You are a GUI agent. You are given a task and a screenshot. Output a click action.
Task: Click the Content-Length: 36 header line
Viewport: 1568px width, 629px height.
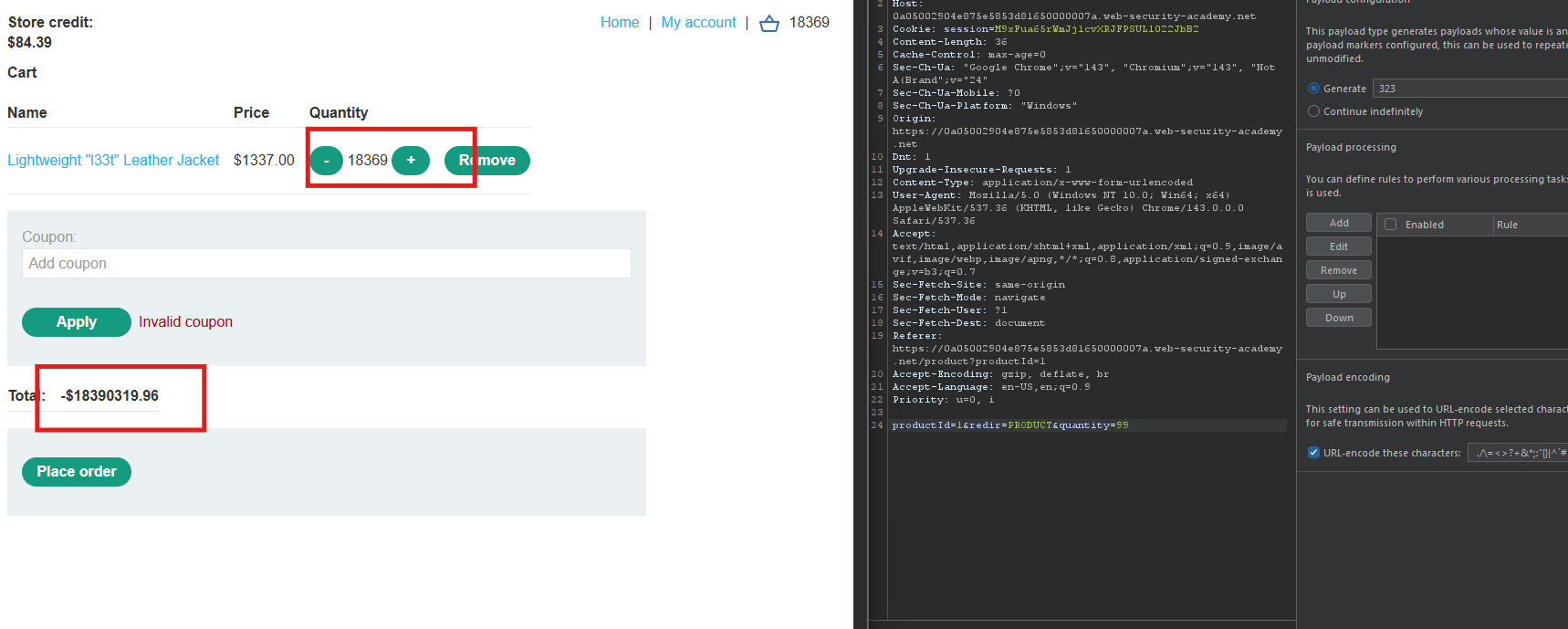click(950, 42)
